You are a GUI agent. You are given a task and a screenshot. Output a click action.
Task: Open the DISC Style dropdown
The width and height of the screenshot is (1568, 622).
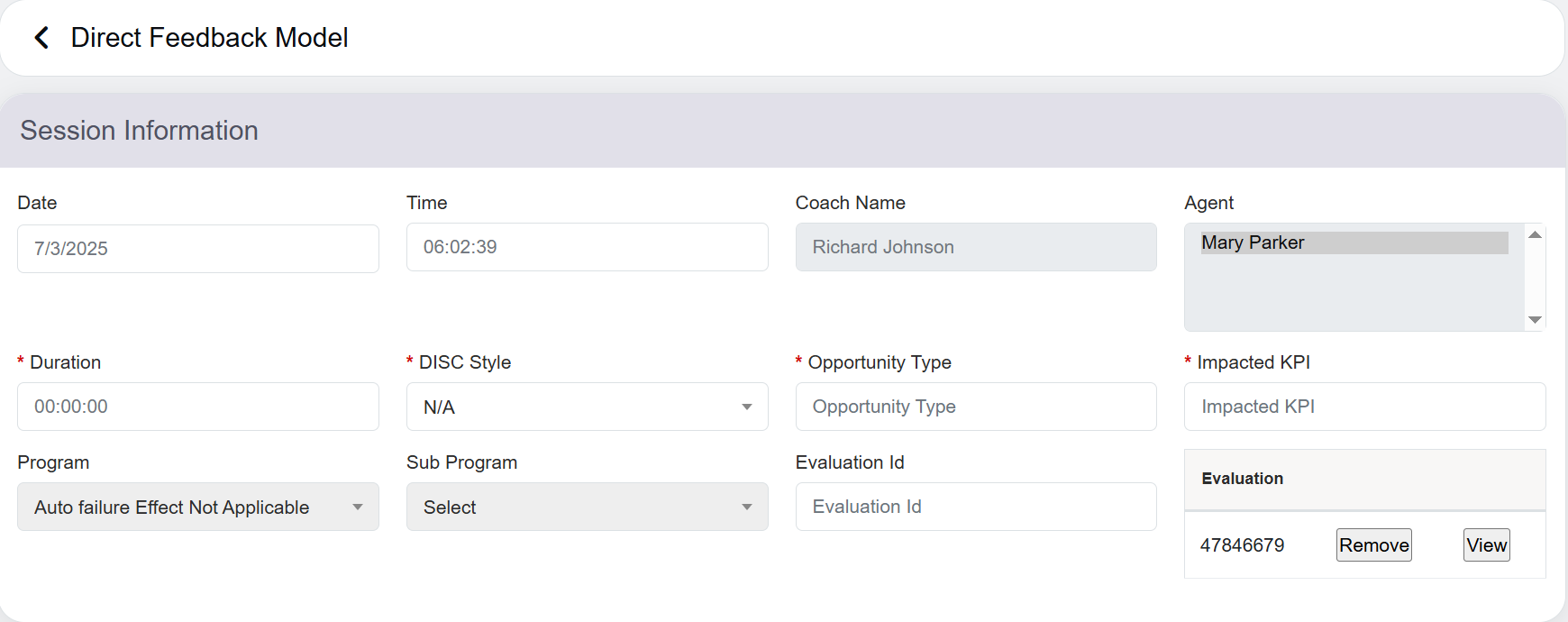pos(587,407)
